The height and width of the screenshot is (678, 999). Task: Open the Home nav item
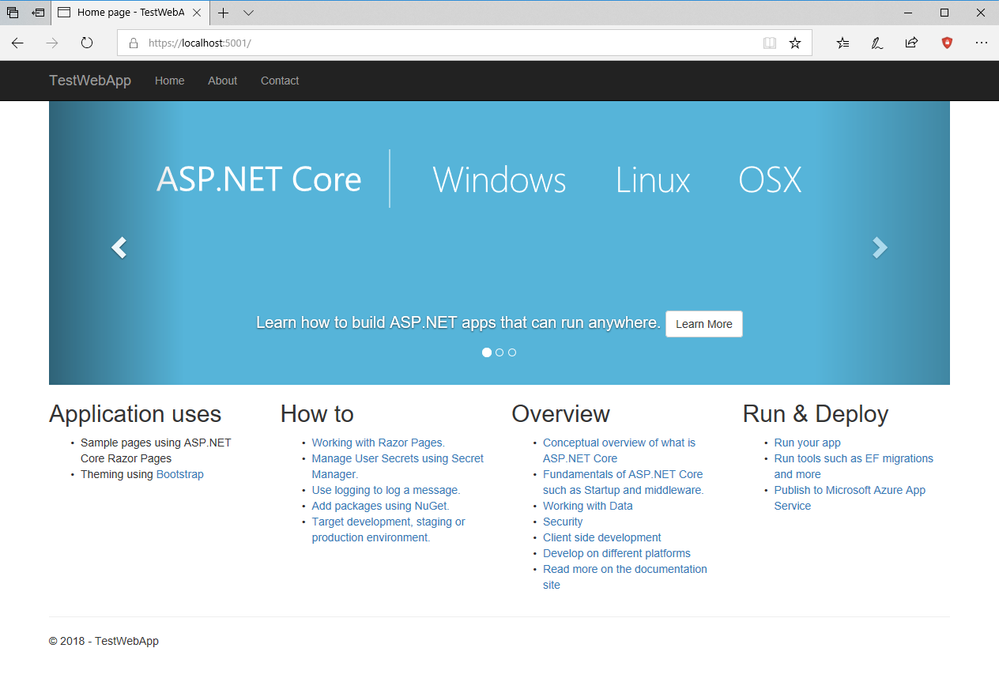(169, 81)
